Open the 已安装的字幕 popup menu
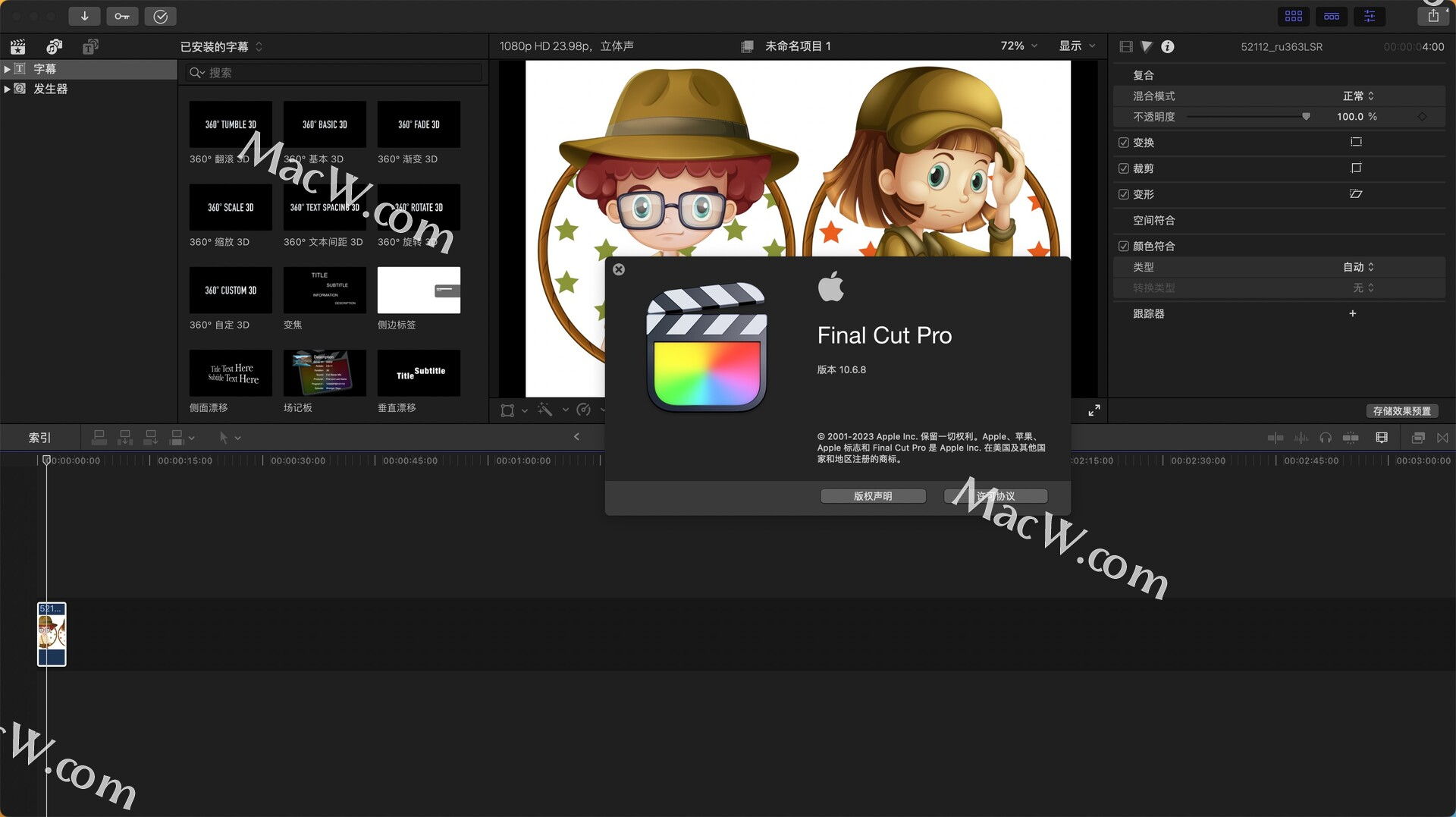The image size is (1456, 817). 221,46
